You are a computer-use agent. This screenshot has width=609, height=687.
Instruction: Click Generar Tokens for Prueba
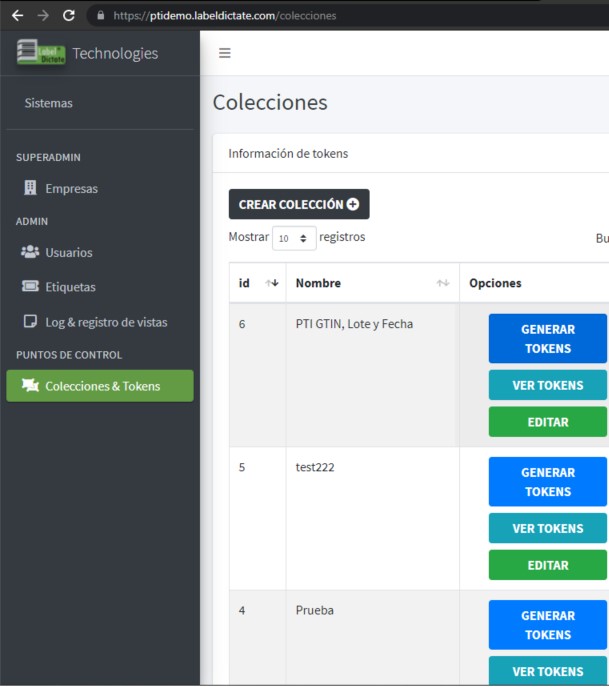coord(548,625)
